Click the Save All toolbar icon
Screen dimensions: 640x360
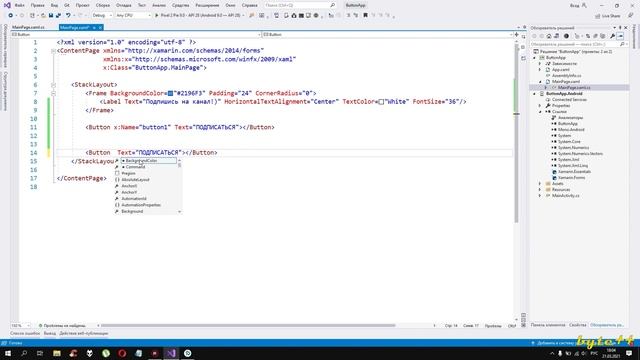click(58, 16)
